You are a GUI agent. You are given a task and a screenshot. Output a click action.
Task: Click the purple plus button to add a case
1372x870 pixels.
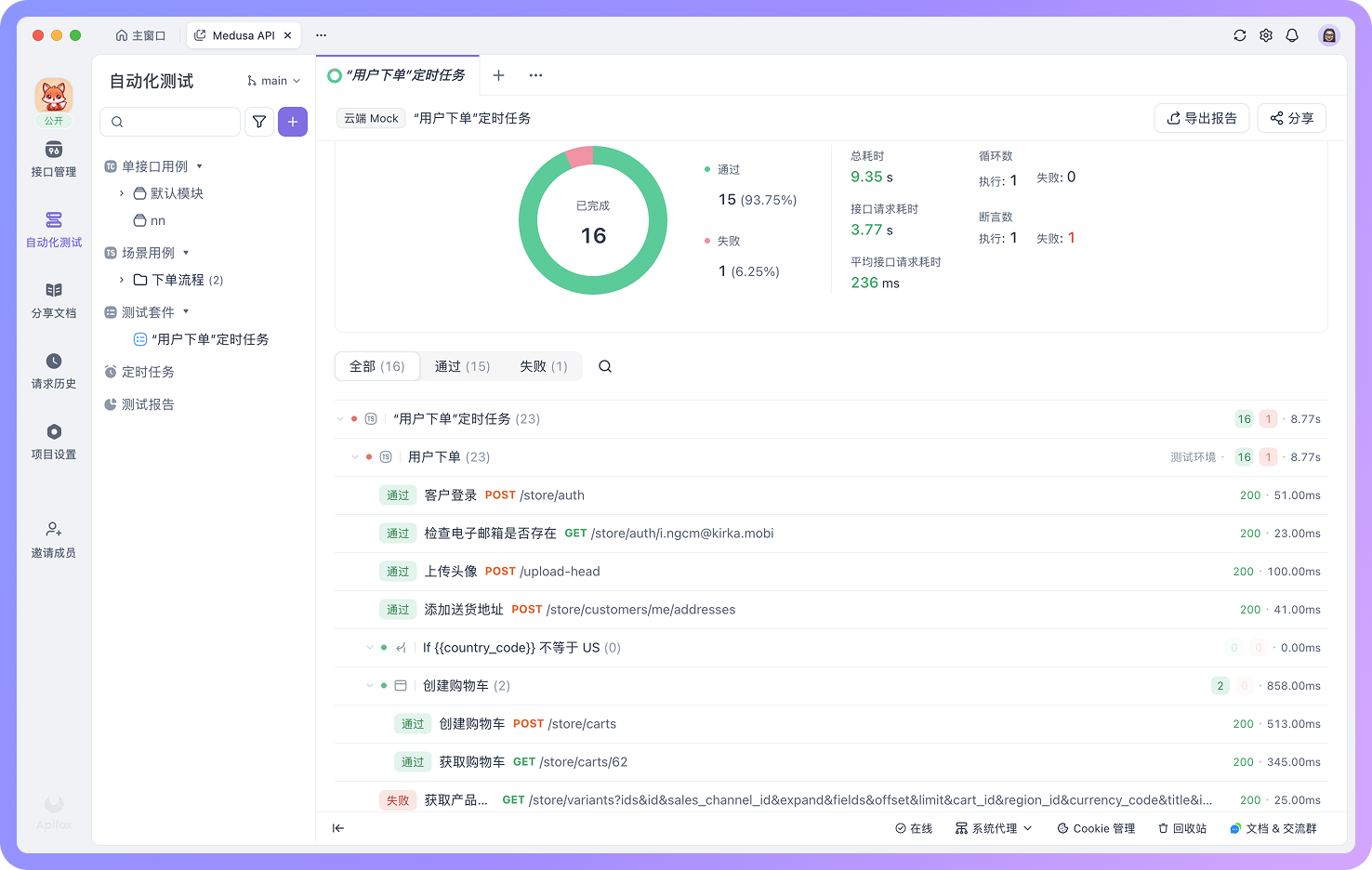(293, 122)
